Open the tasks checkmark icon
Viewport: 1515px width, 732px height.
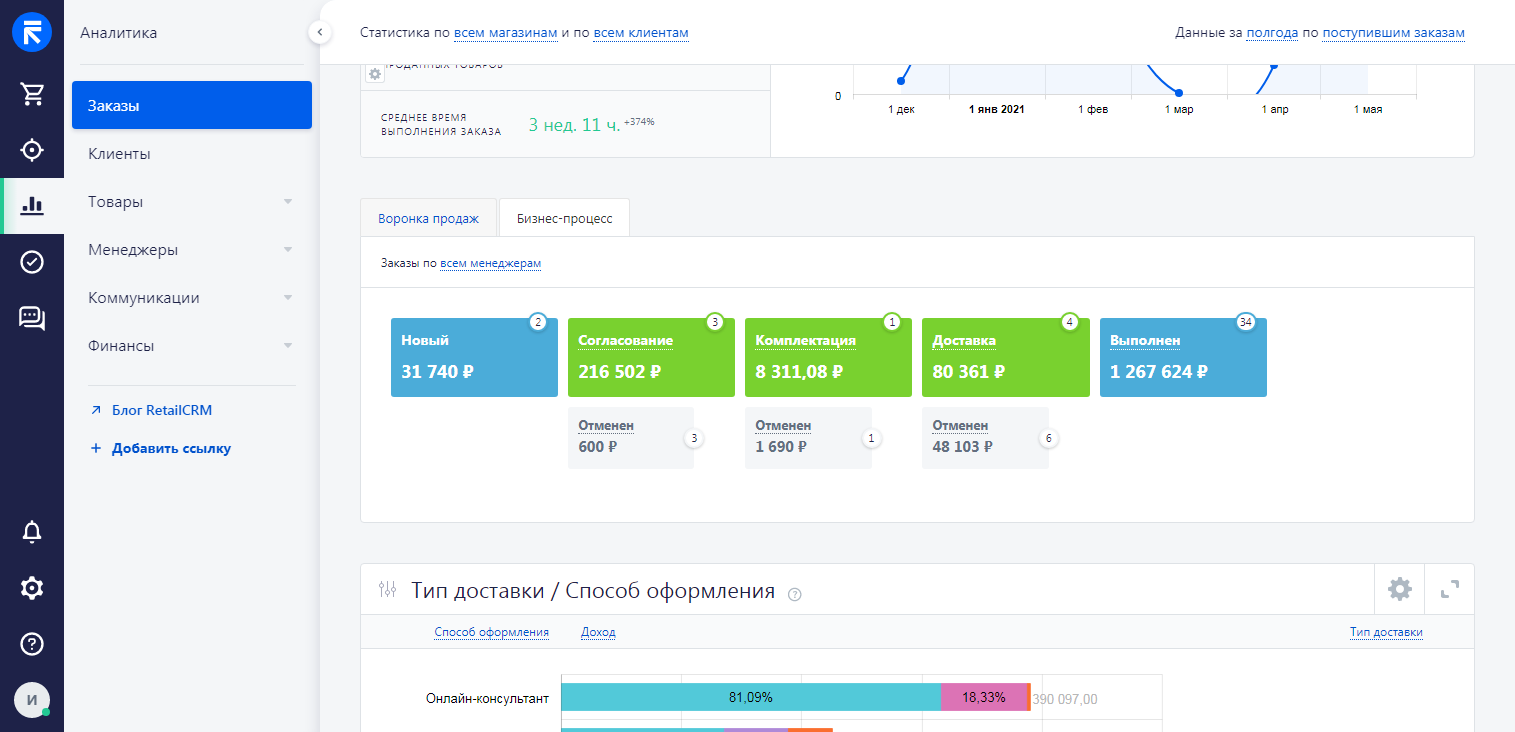[x=32, y=262]
